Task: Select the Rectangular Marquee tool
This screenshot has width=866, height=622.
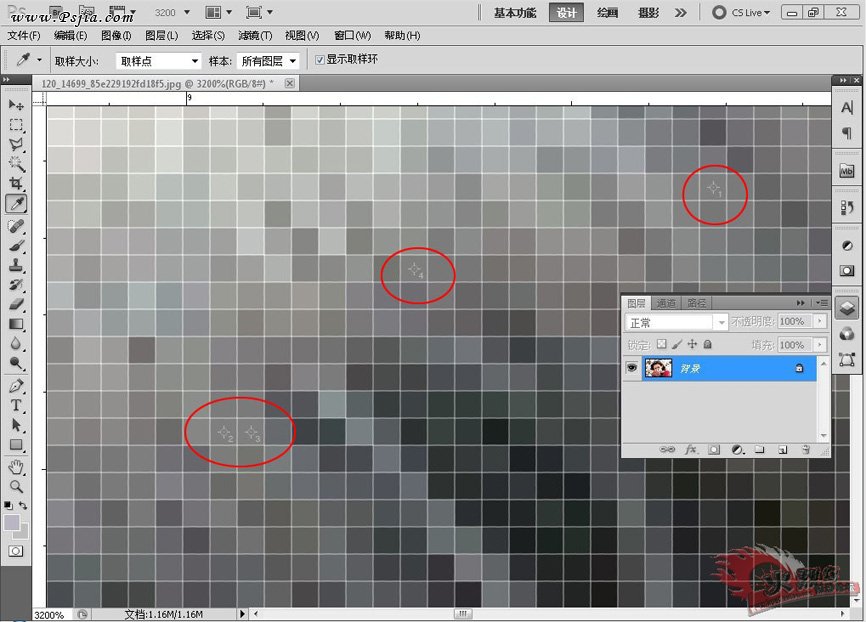Action: 16,125
